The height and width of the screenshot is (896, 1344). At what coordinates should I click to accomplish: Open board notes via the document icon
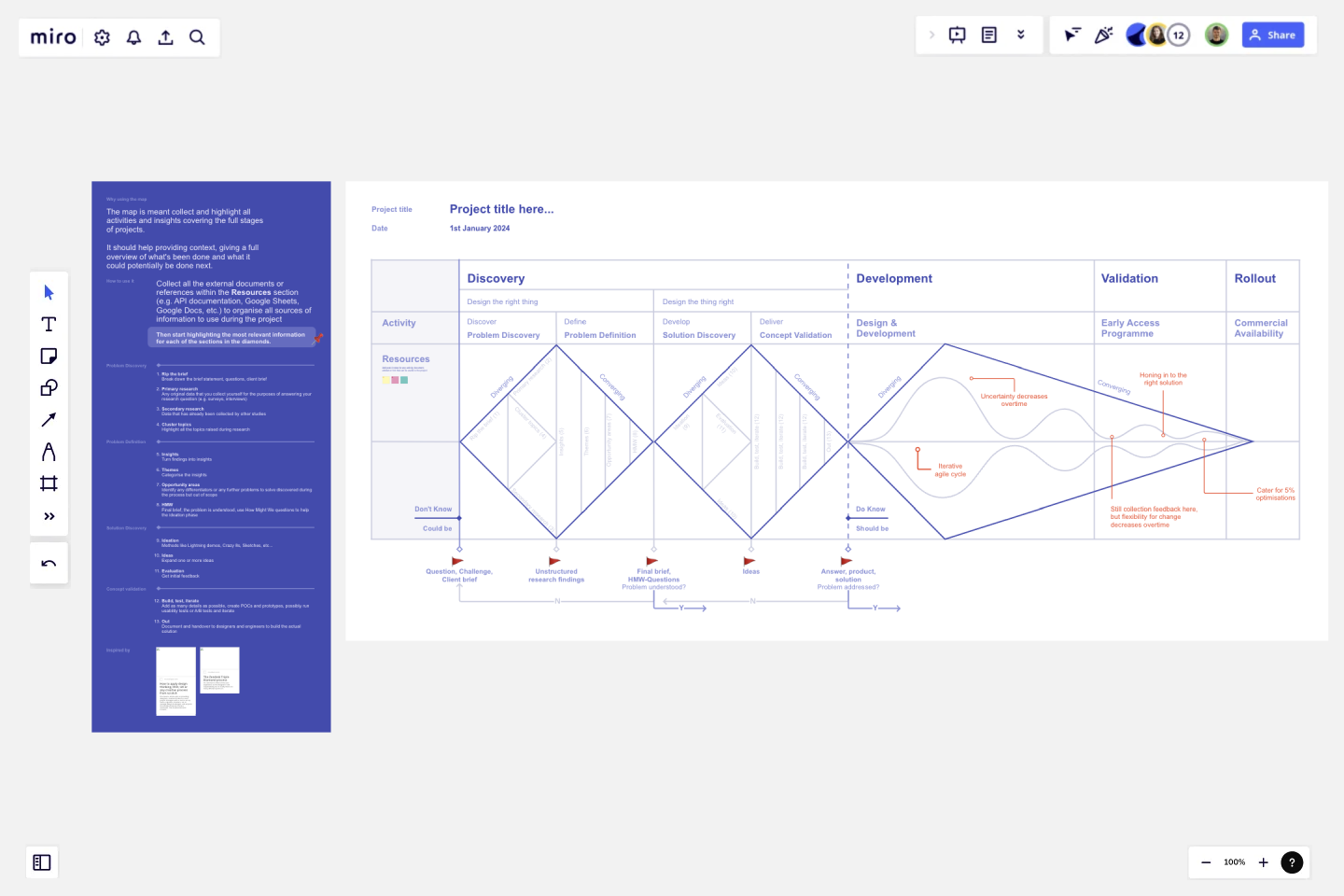(x=988, y=35)
